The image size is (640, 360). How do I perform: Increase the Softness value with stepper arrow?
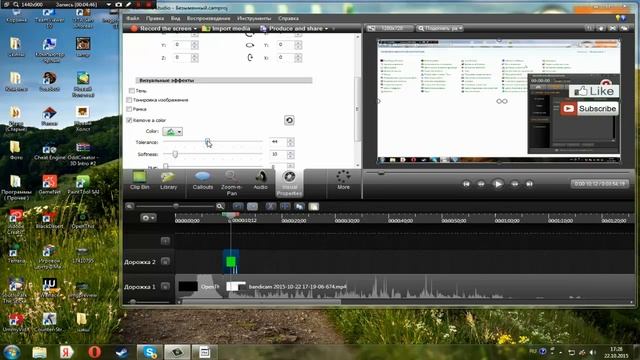(291, 152)
